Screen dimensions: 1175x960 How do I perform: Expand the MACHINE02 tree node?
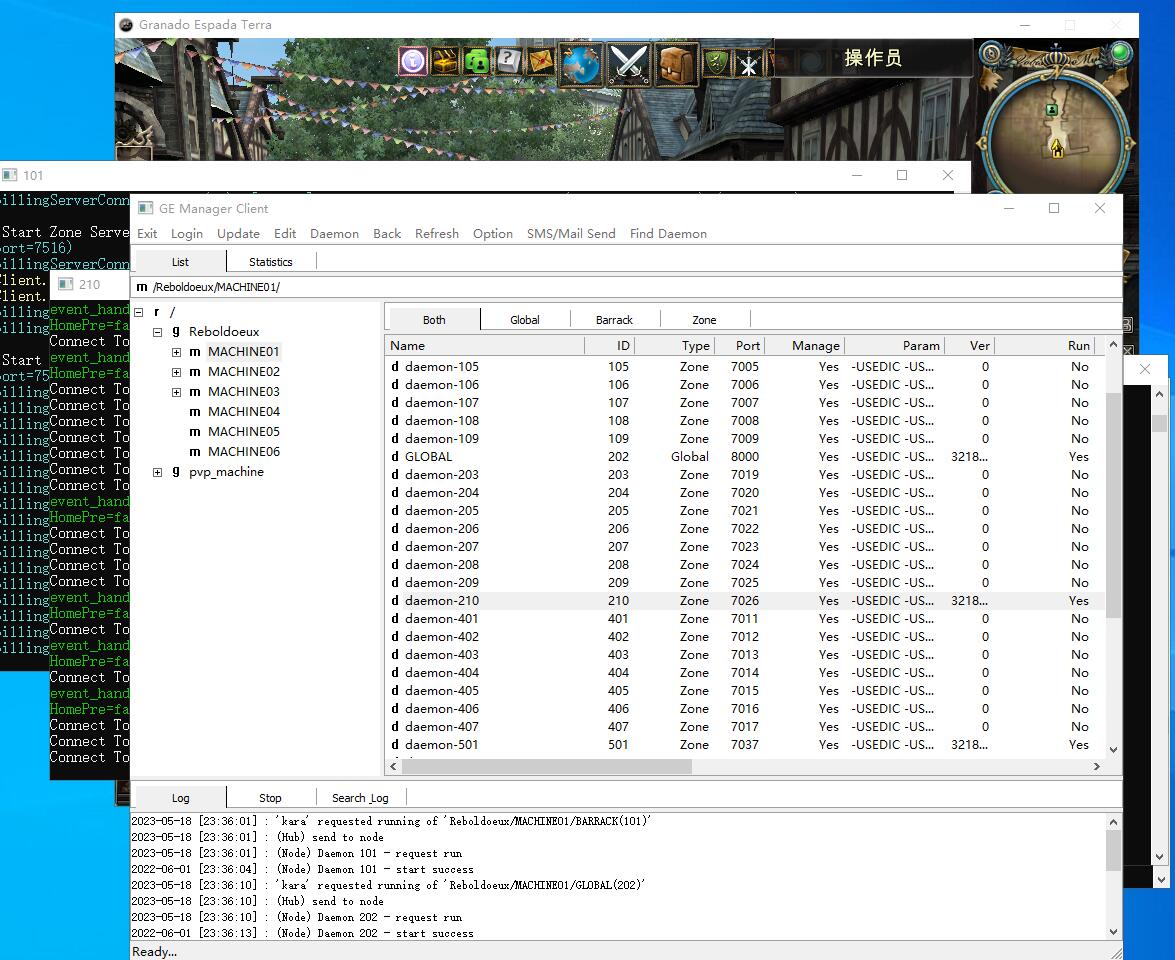[x=176, y=372]
